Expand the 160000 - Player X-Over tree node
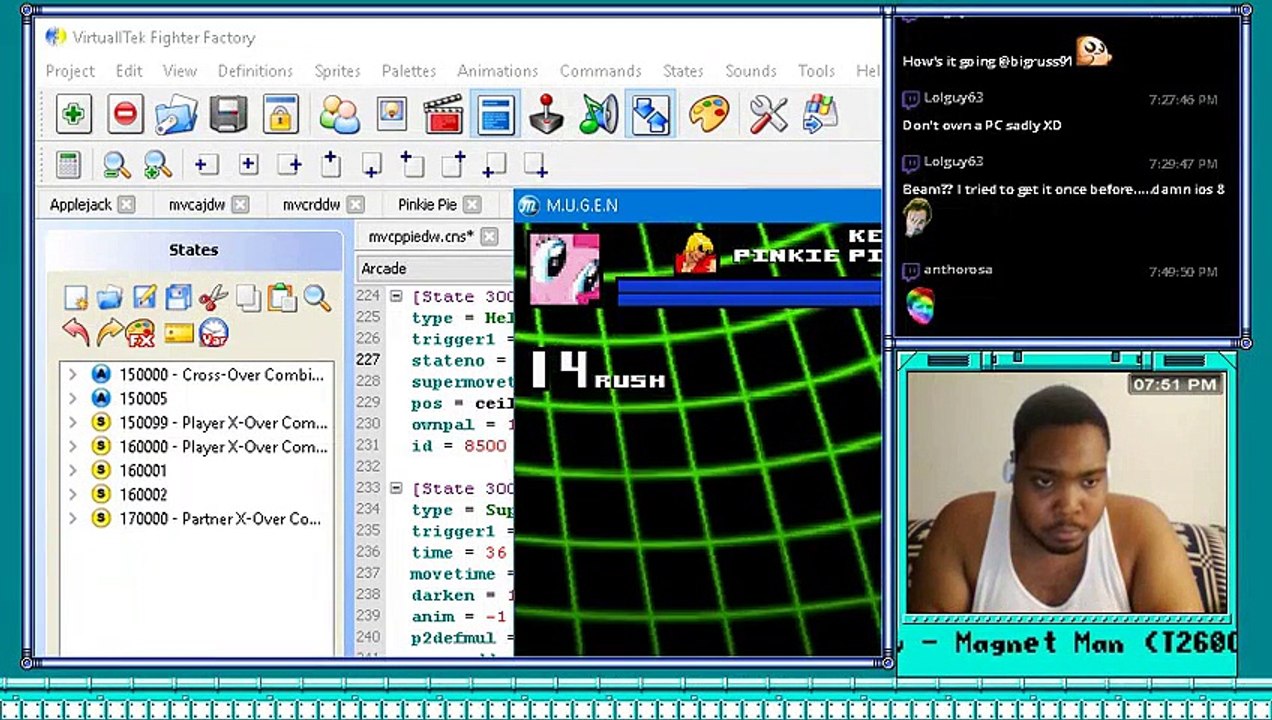This screenshot has height=720, width=1272. click(72, 446)
